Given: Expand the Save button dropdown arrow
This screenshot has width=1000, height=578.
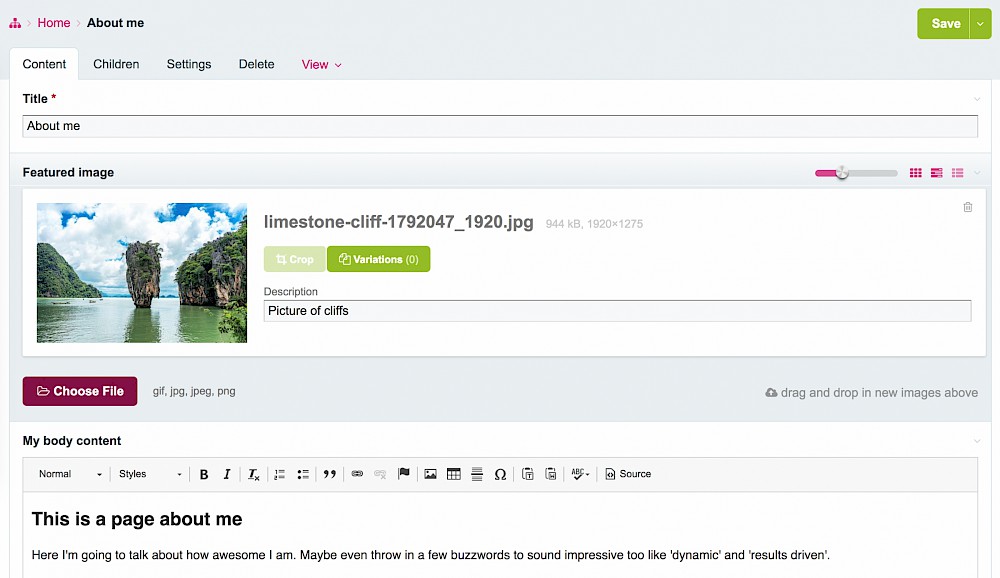Looking at the screenshot, I should [980, 24].
